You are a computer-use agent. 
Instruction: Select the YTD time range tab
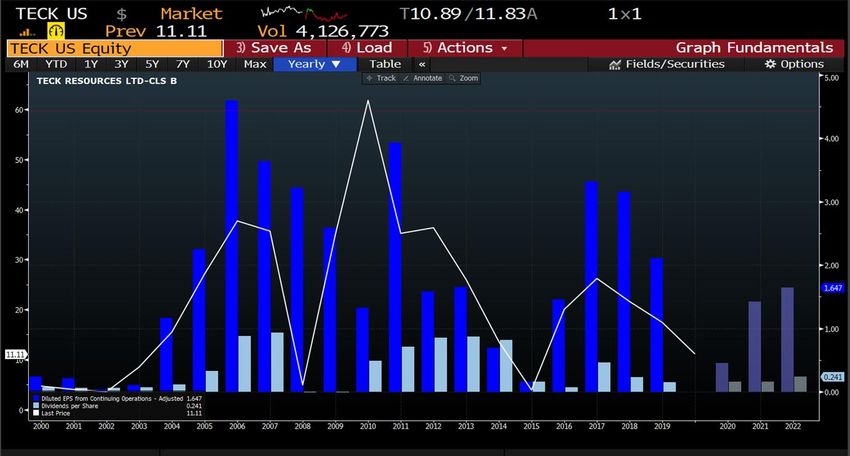click(56, 64)
